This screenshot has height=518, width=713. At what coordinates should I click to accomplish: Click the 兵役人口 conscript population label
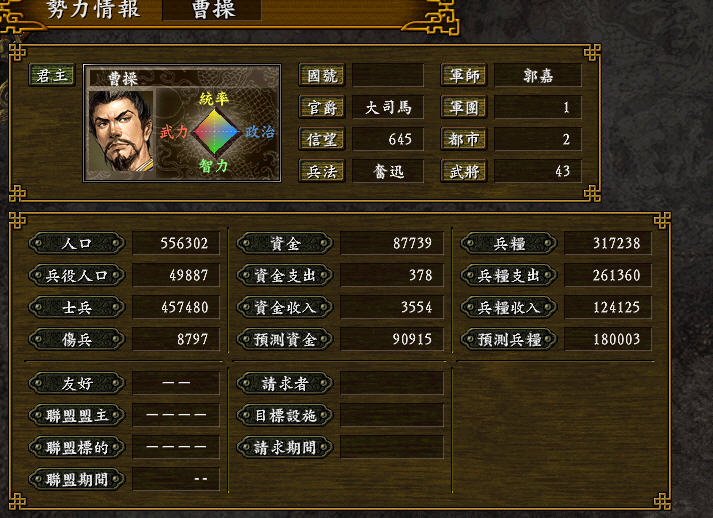coord(77,275)
